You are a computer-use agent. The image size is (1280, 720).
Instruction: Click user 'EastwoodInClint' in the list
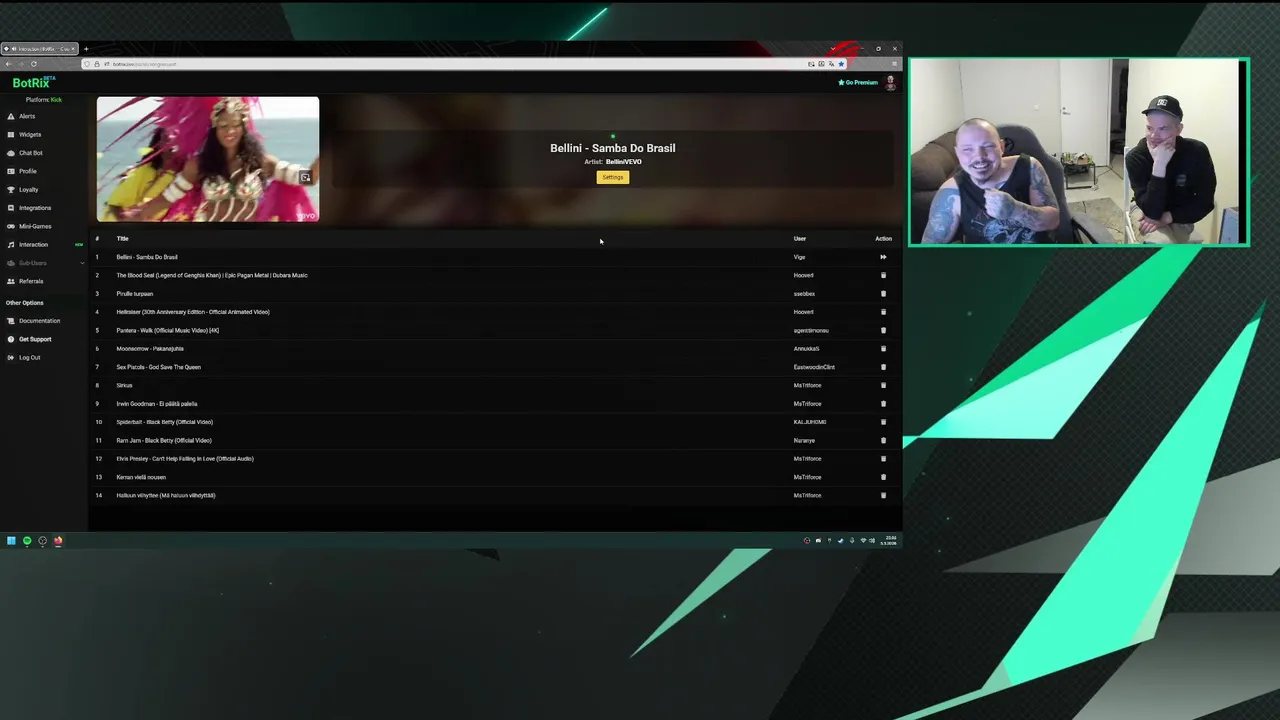pos(814,367)
